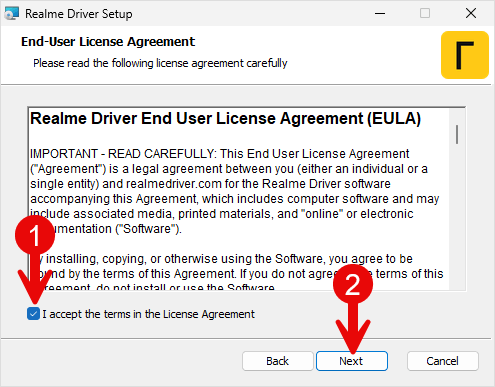Image resolution: width=495 pixels, height=387 pixels.
Task: Click the 'I accept the terms in the License Agreement' label
Action: click(x=148, y=314)
